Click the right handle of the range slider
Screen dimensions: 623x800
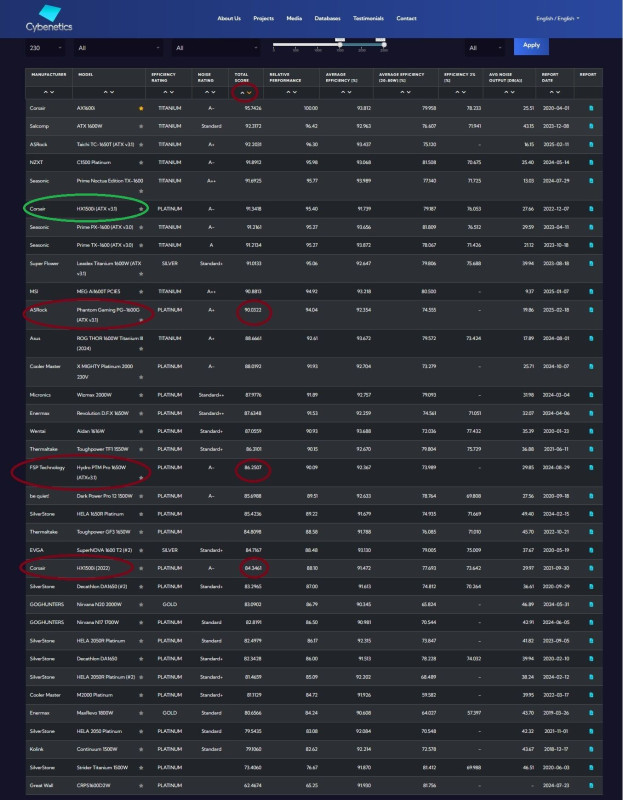(x=384, y=45)
